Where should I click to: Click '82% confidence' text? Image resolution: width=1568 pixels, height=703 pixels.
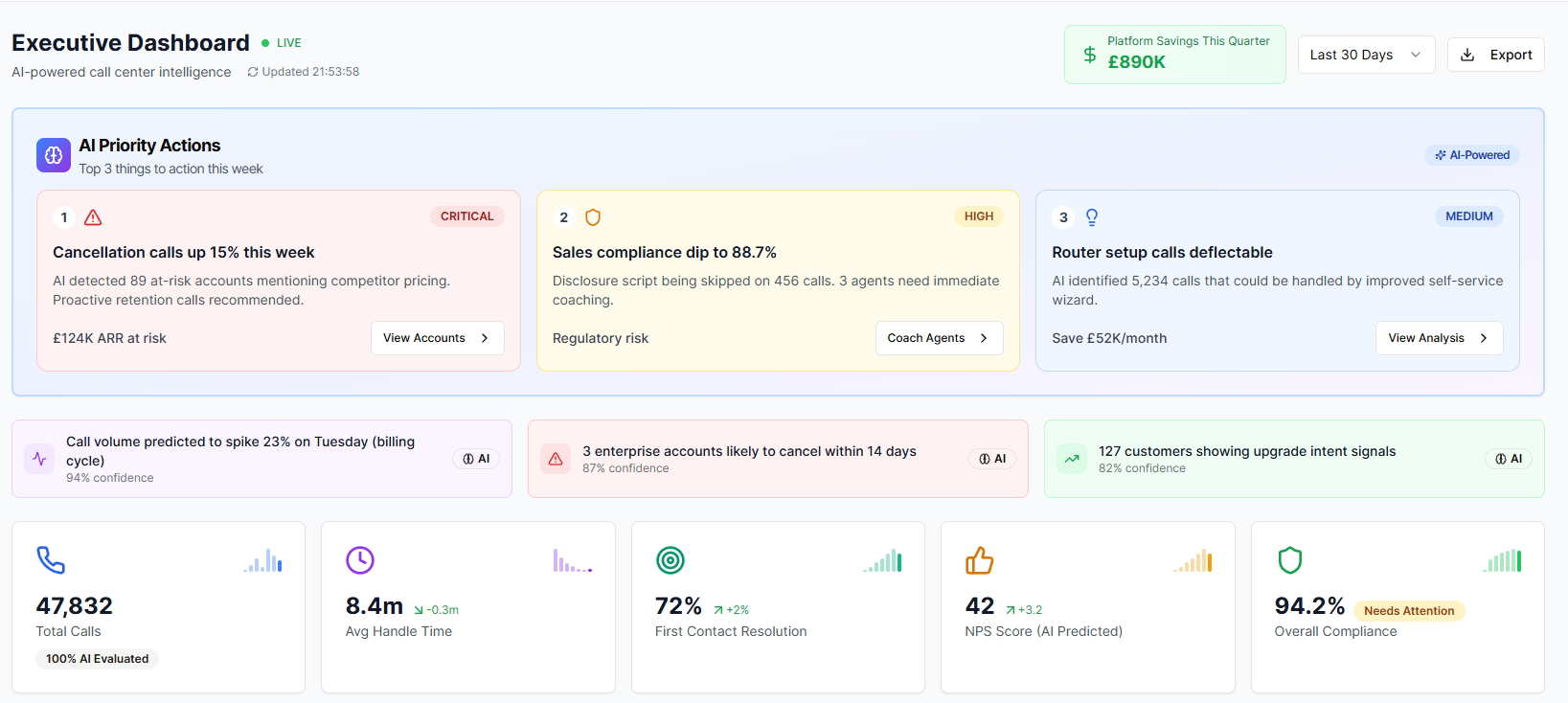tap(1142, 468)
